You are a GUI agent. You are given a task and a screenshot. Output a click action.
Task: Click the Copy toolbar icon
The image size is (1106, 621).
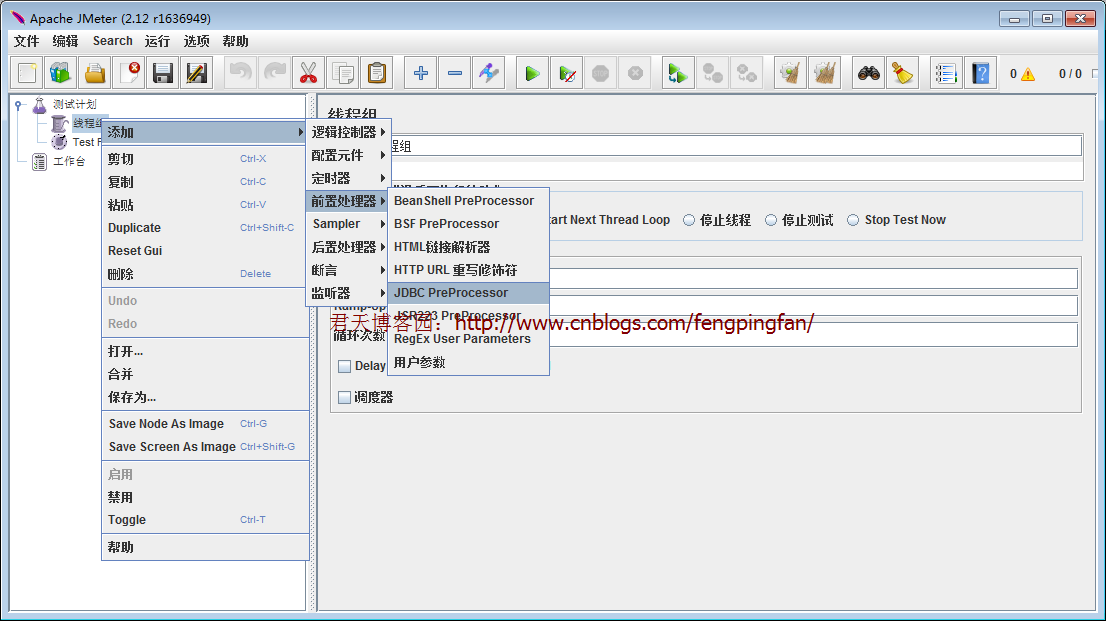point(343,73)
